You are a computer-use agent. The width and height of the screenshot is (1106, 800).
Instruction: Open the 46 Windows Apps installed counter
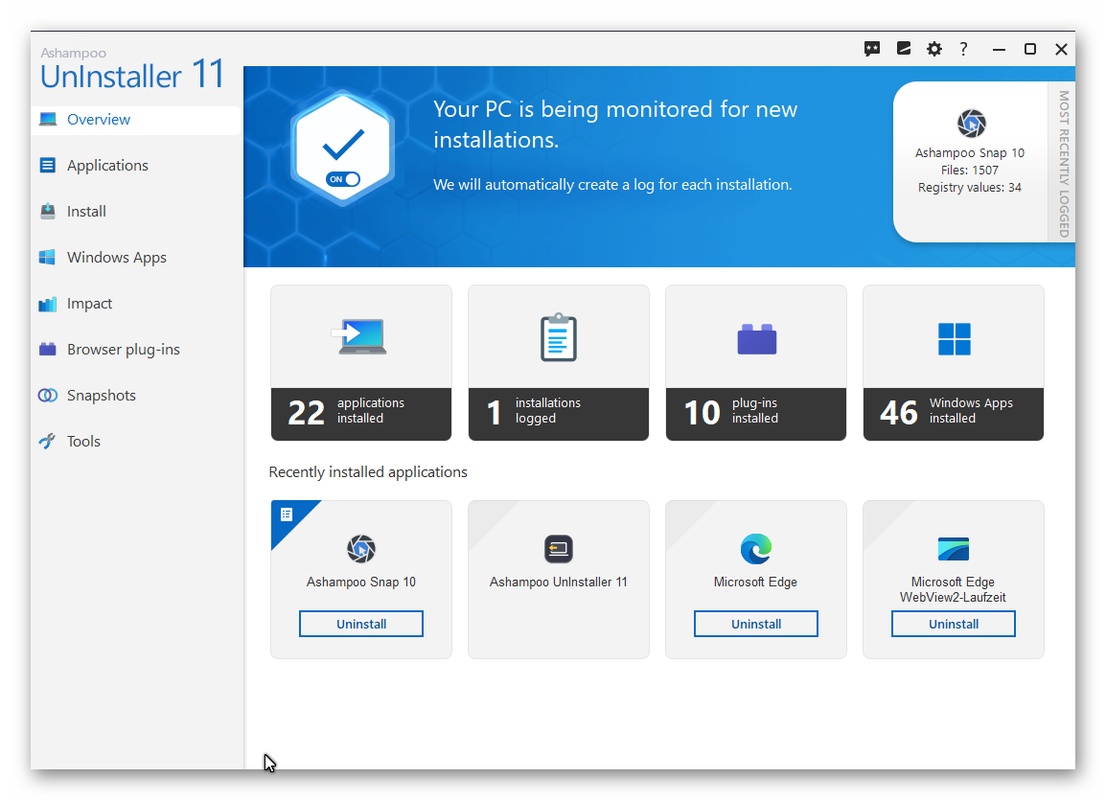pyautogui.click(x=954, y=414)
